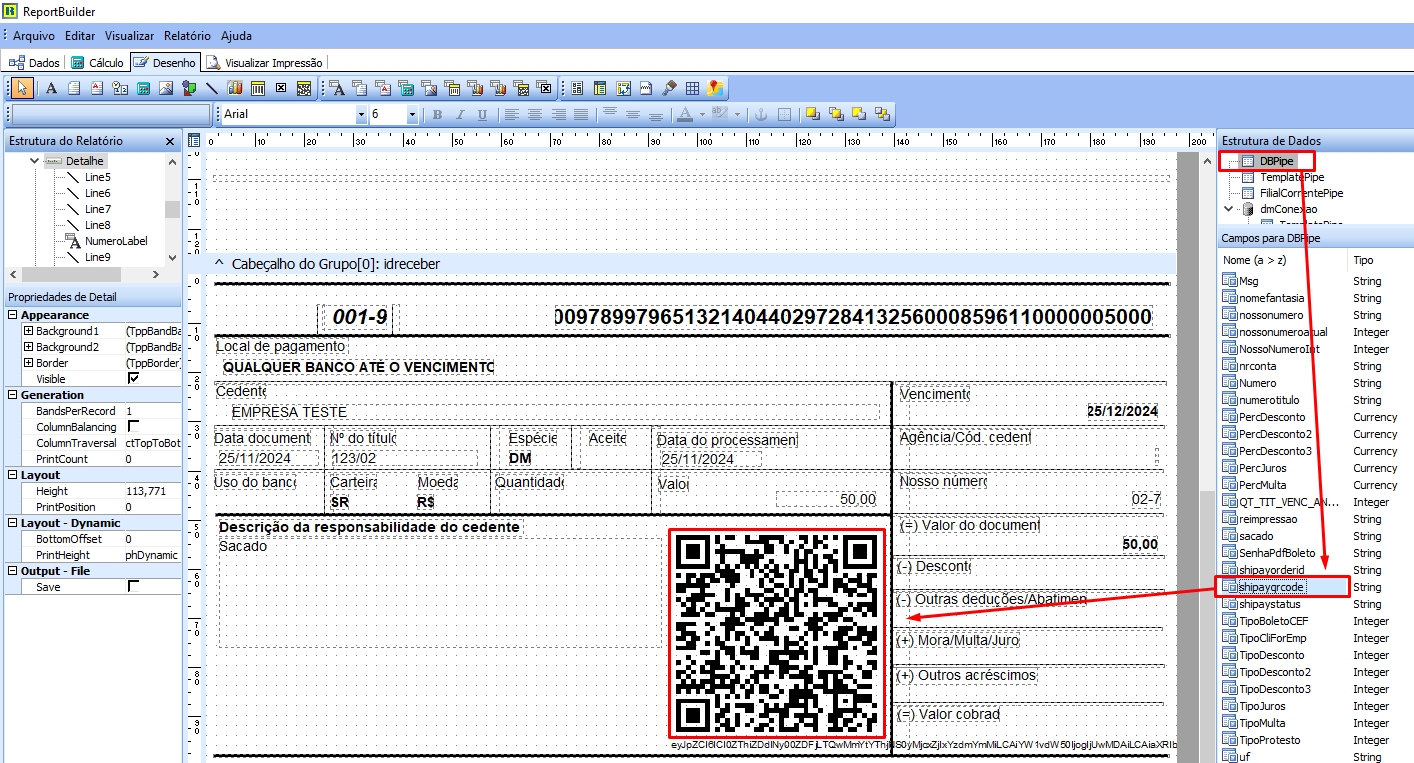The image size is (1414, 763).
Task: Select the FilialCorrentePipe data pipeline
Action: pos(1301,193)
